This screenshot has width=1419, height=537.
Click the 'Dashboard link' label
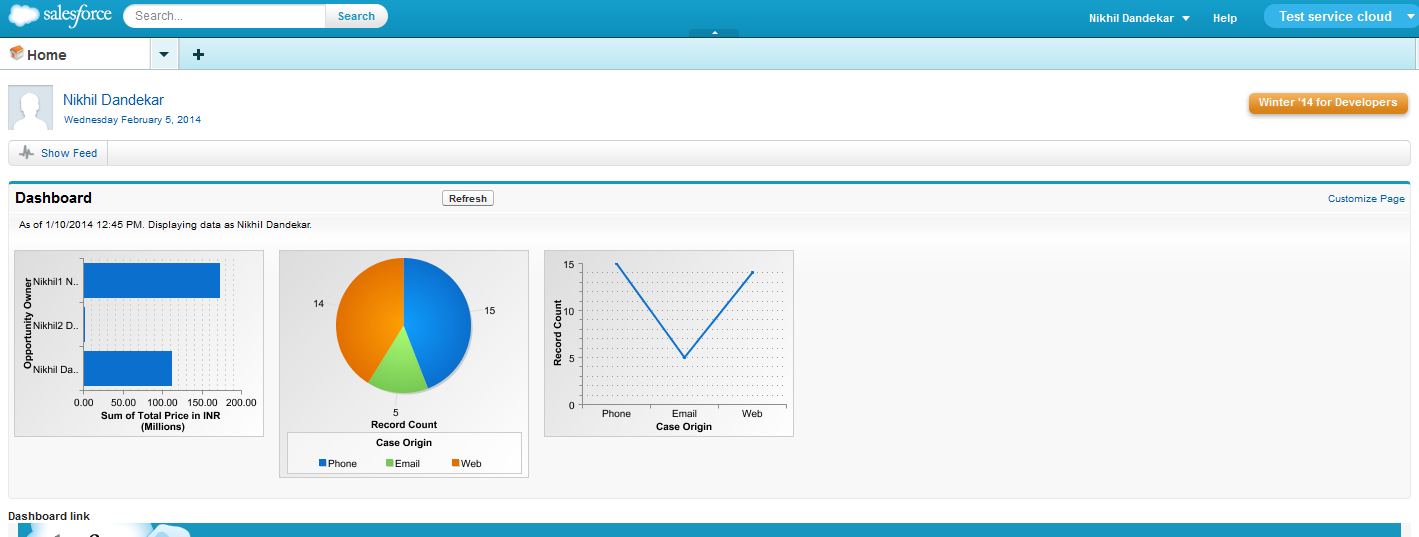tap(49, 516)
